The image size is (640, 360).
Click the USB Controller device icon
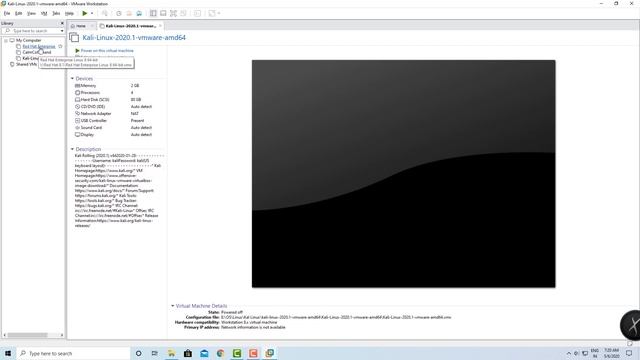(78, 120)
